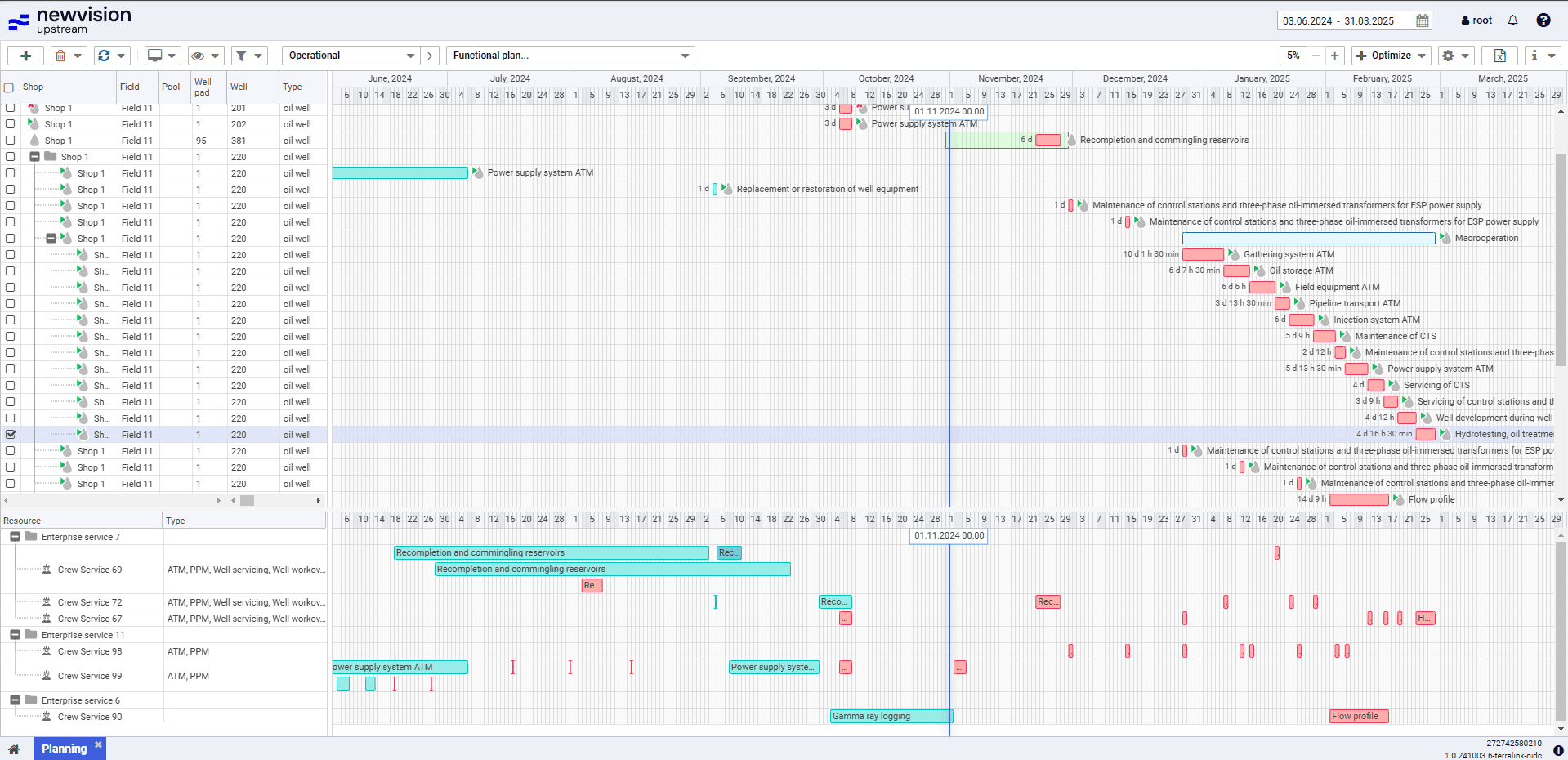Image resolution: width=1568 pixels, height=760 pixels.
Task: Go to home icon in bottom bar
Action: (14, 749)
